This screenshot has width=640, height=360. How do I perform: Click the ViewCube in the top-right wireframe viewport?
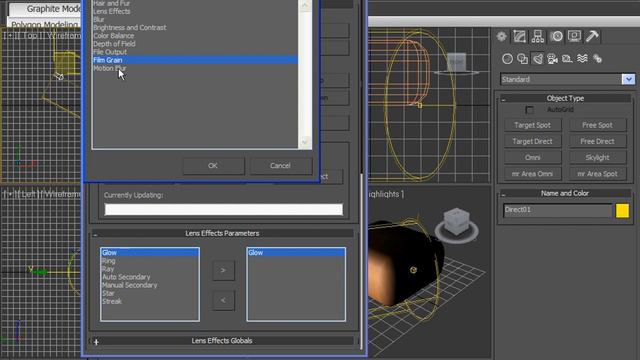pyautogui.click(x=456, y=63)
